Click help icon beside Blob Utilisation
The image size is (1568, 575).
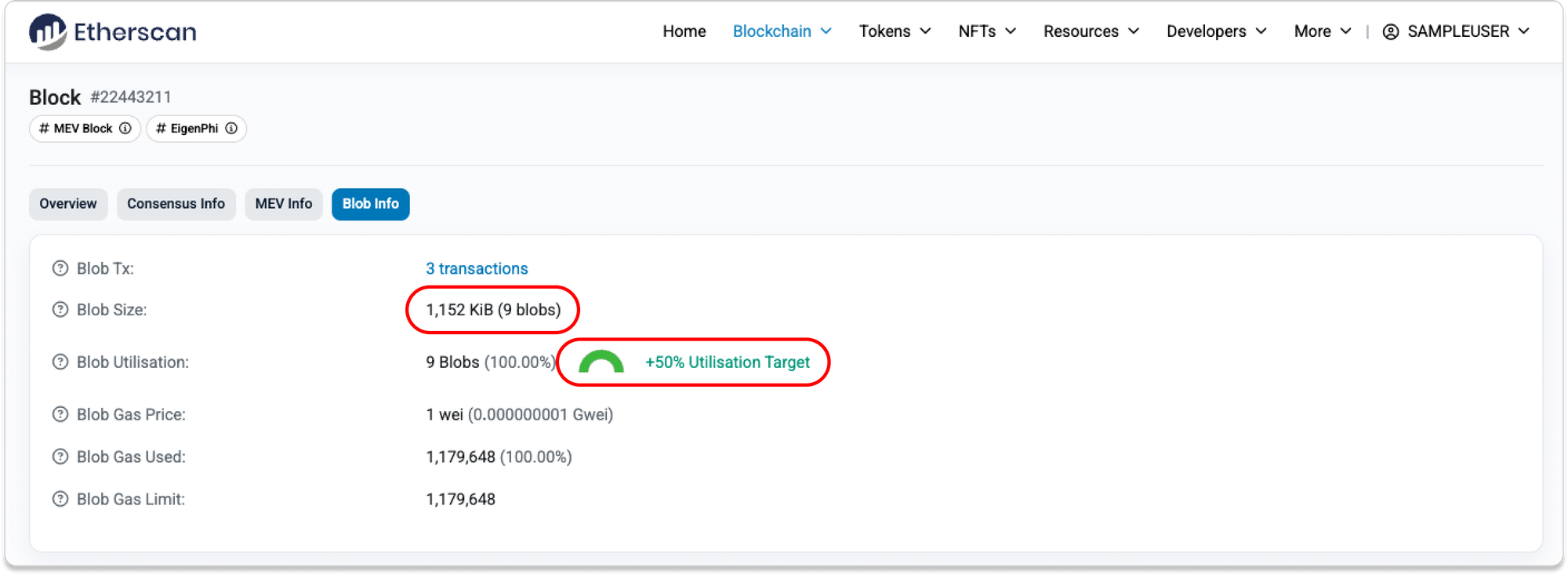[x=60, y=362]
